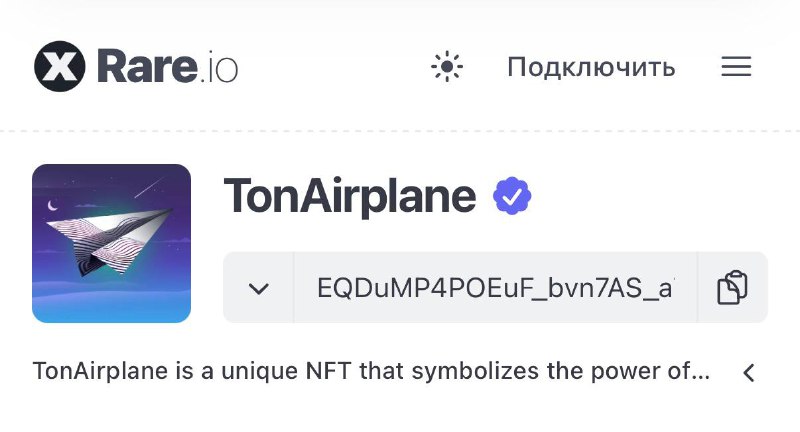The width and height of the screenshot is (800, 432).
Task: Open the TonAirplane collection thumbnail
Action: [x=111, y=243]
